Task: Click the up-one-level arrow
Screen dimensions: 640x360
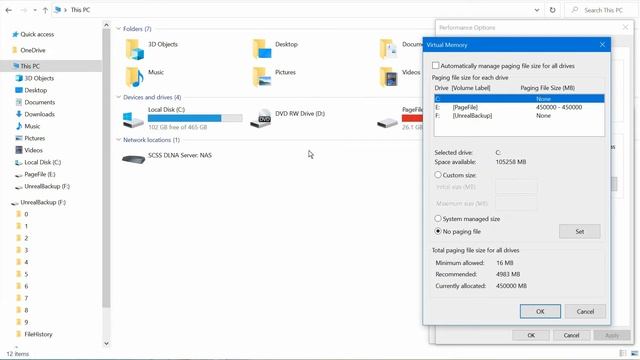Action: (x=45, y=10)
